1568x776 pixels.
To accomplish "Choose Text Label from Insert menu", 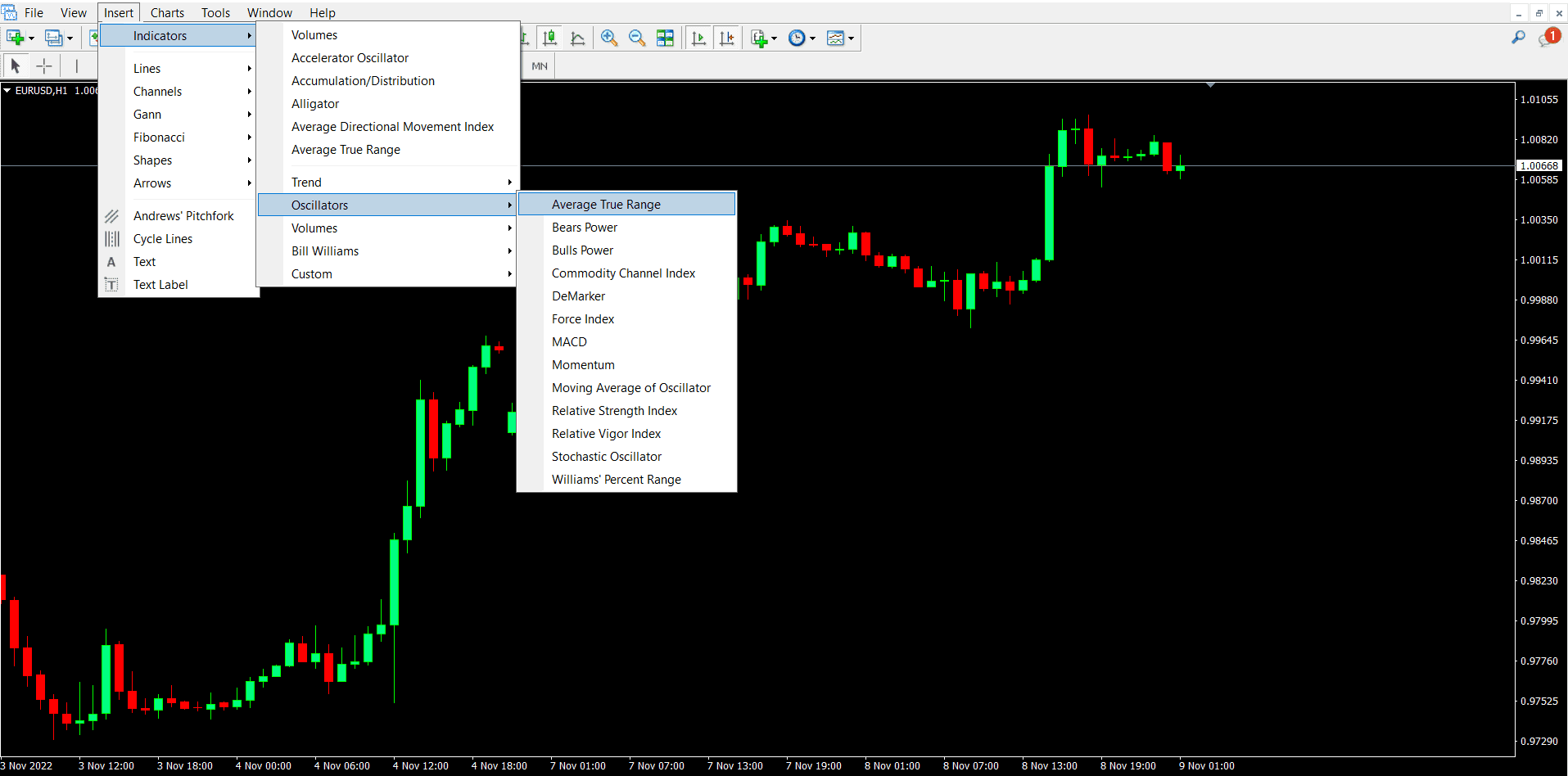I will pyautogui.click(x=178, y=284).
